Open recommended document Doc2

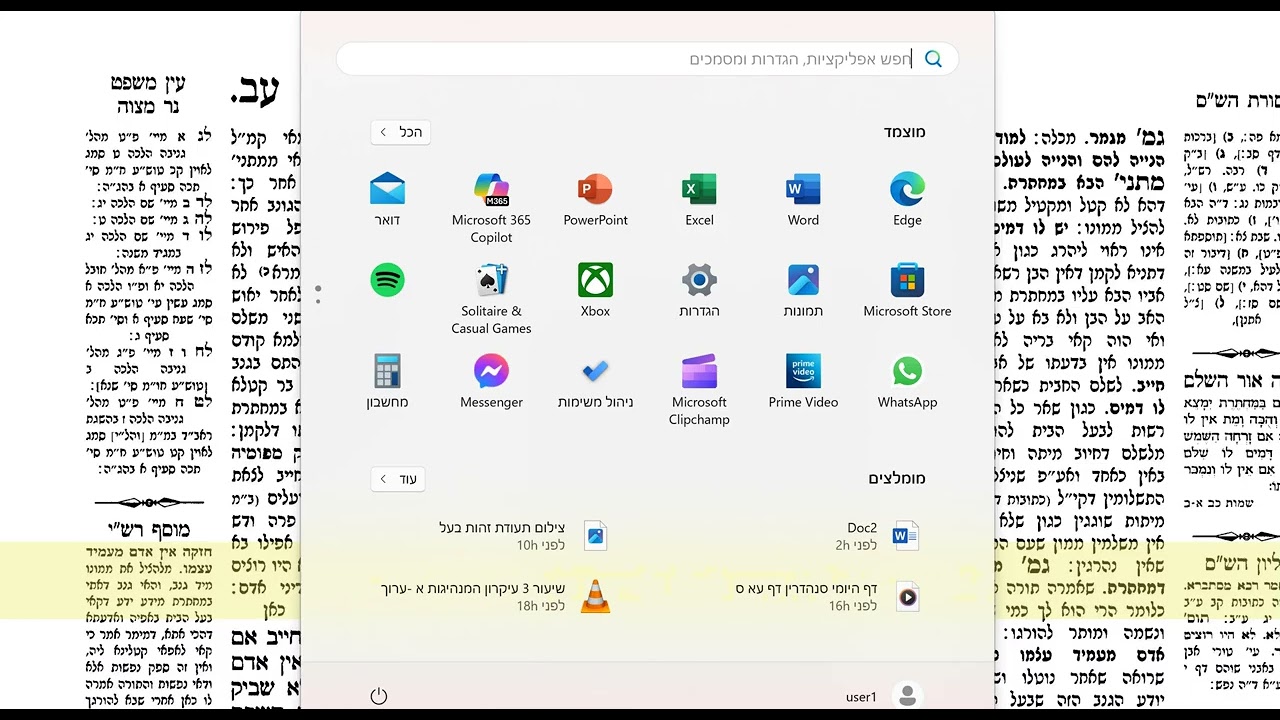pyautogui.click(x=876, y=536)
